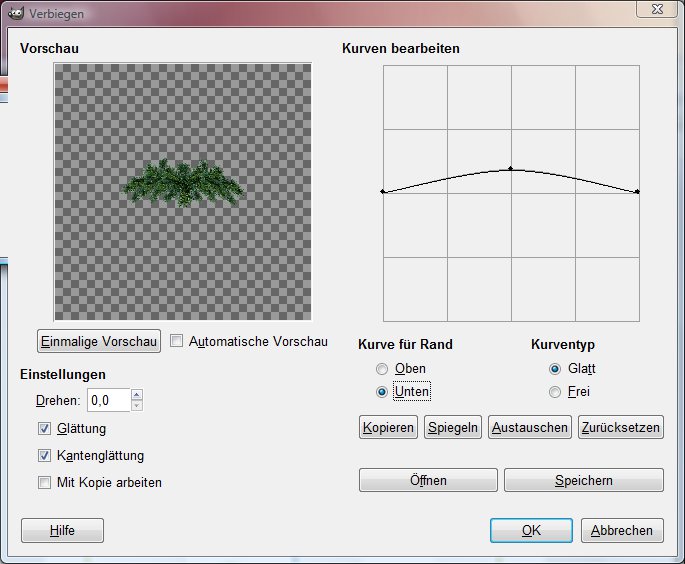This screenshot has width=685, height=564.
Task: Choose the Glatt curve type
Action: pyautogui.click(x=555, y=369)
